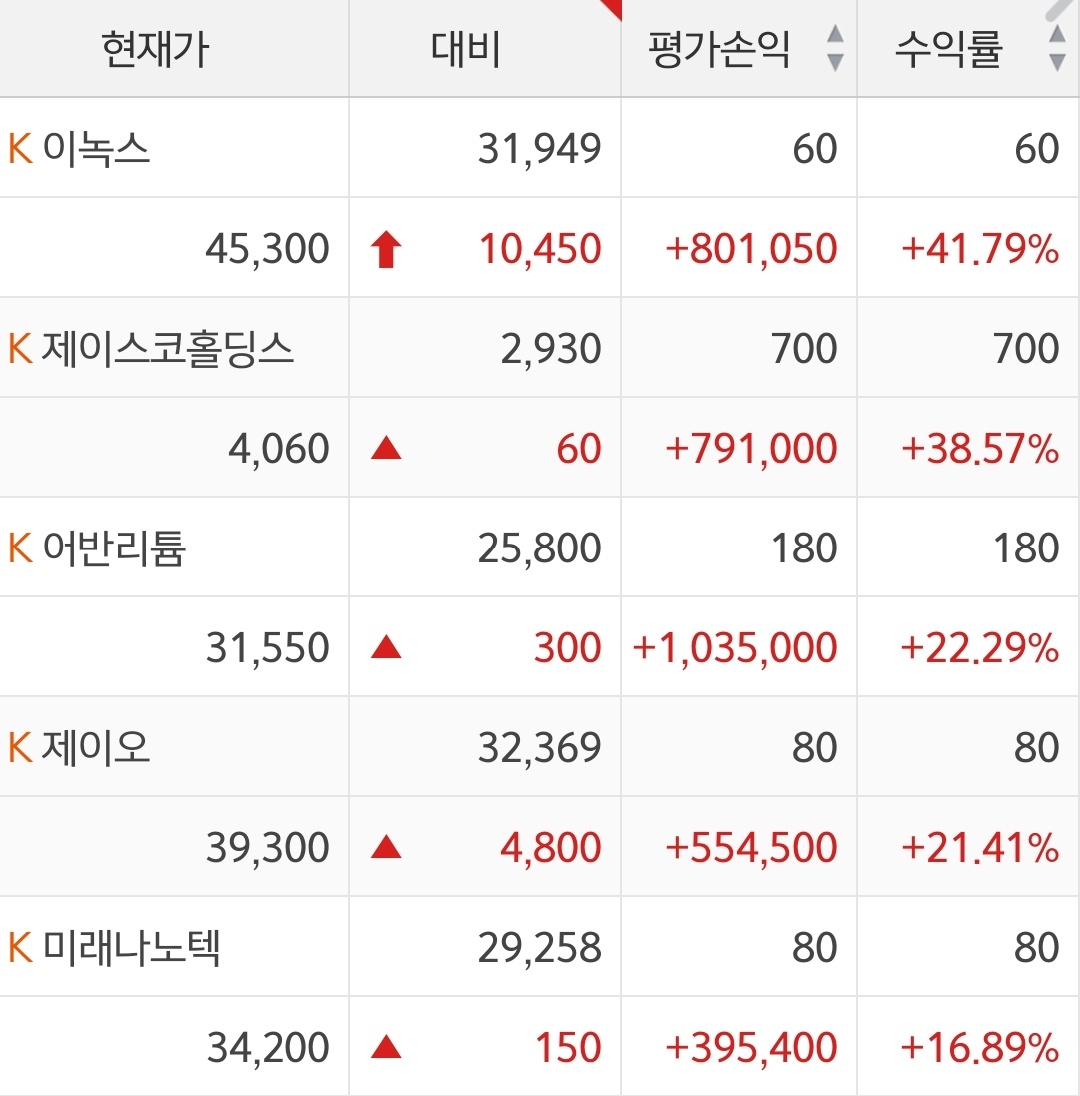
Task: Click the K market icon beside 제이오
Action: [20, 748]
